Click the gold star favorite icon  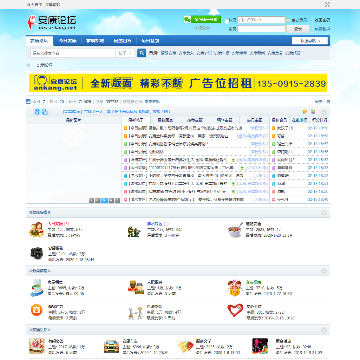click(304, 111)
